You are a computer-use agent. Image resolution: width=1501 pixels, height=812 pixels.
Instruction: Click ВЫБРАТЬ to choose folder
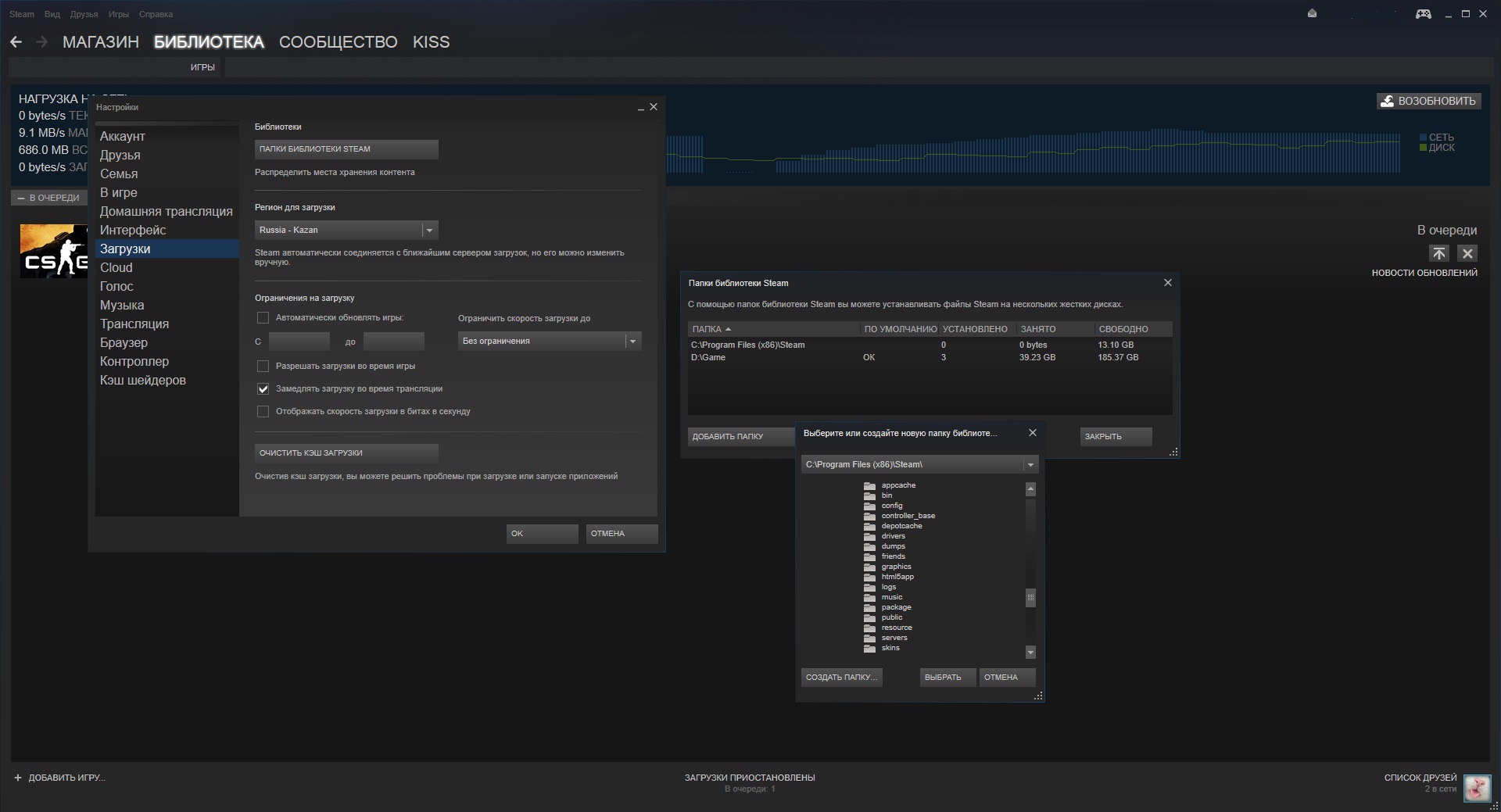click(x=948, y=678)
